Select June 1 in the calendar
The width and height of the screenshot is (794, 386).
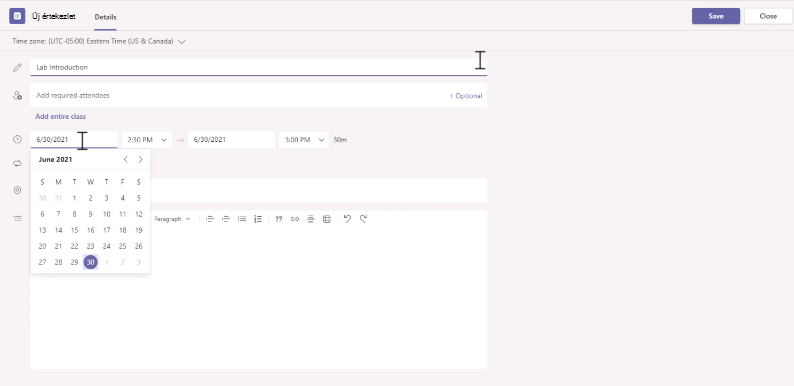coord(74,198)
